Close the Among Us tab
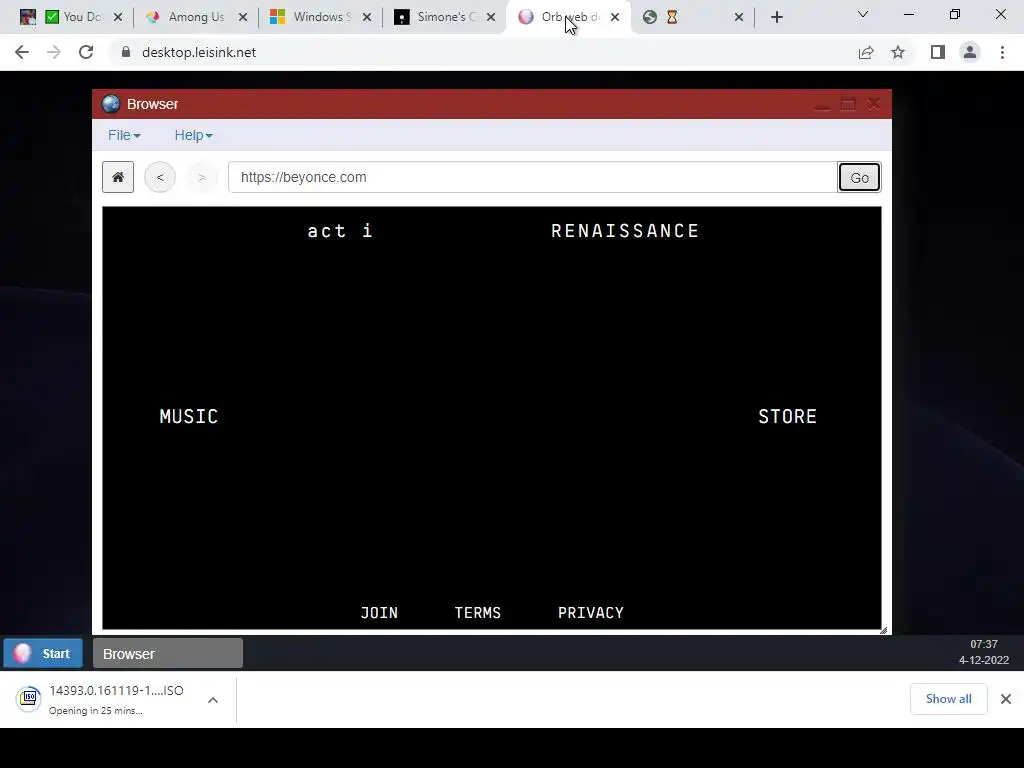This screenshot has width=1024, height=768. (243, 18)
